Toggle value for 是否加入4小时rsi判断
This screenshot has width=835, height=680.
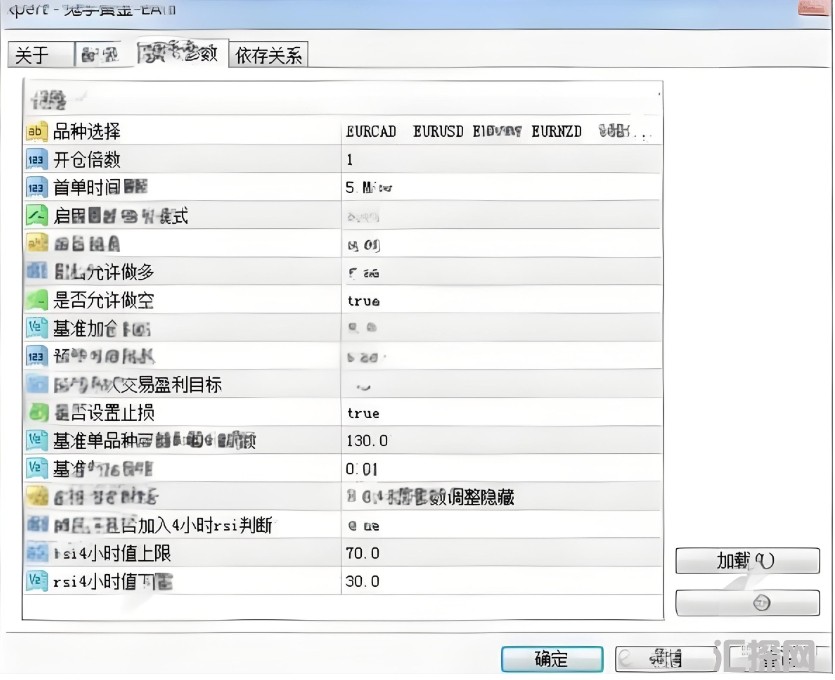pos(501,526)
